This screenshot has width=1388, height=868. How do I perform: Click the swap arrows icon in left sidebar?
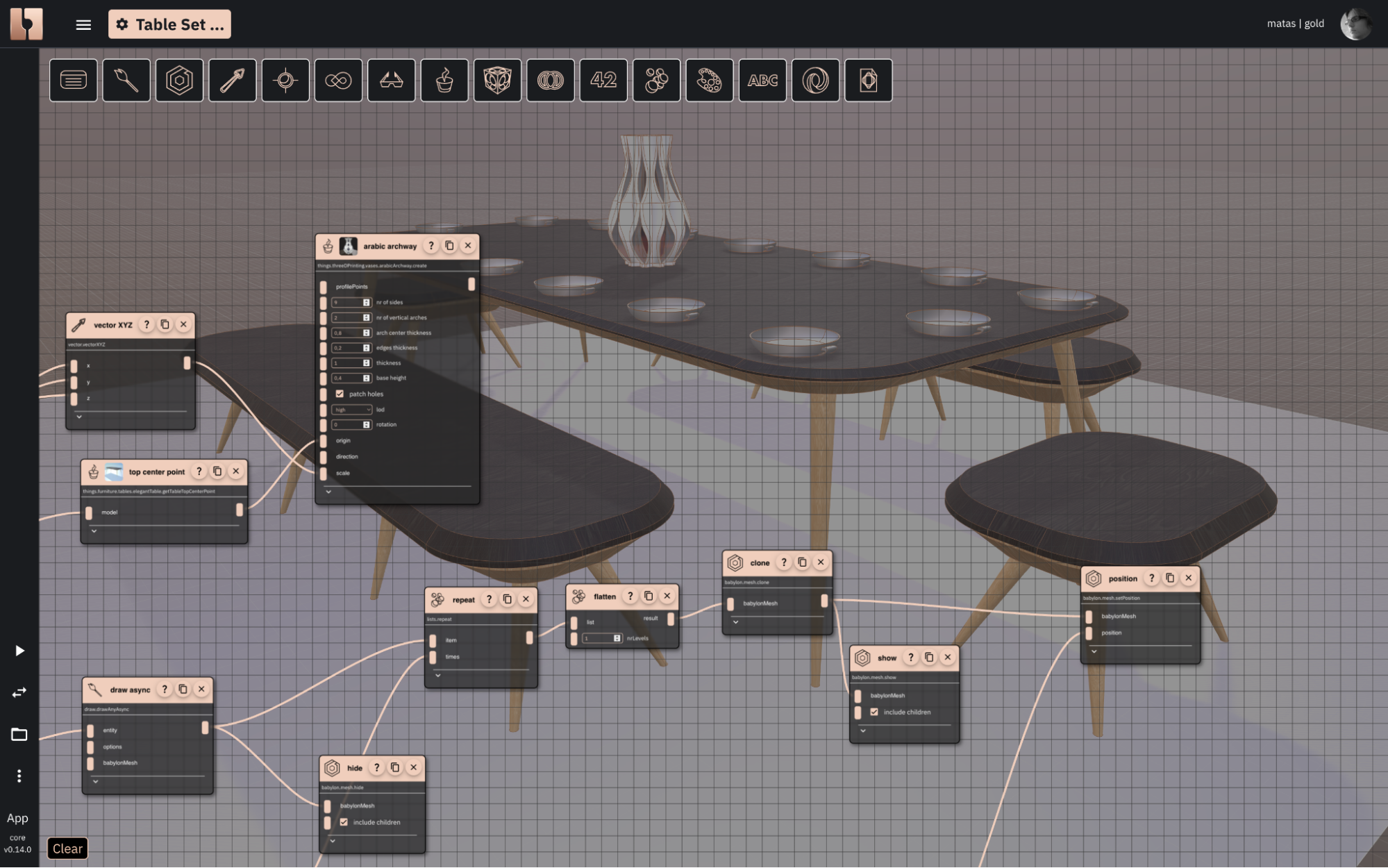point(19,692)
